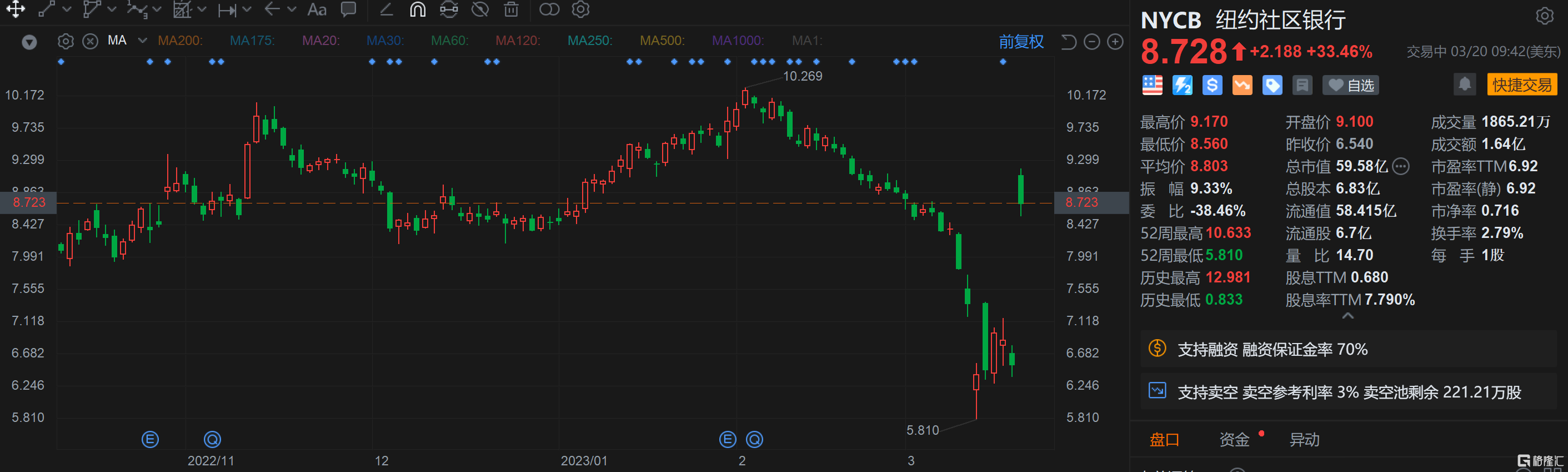The image size is (1568, 472).
Task: Click the blue price tag icon
Action: click(x=1271, y=85)
